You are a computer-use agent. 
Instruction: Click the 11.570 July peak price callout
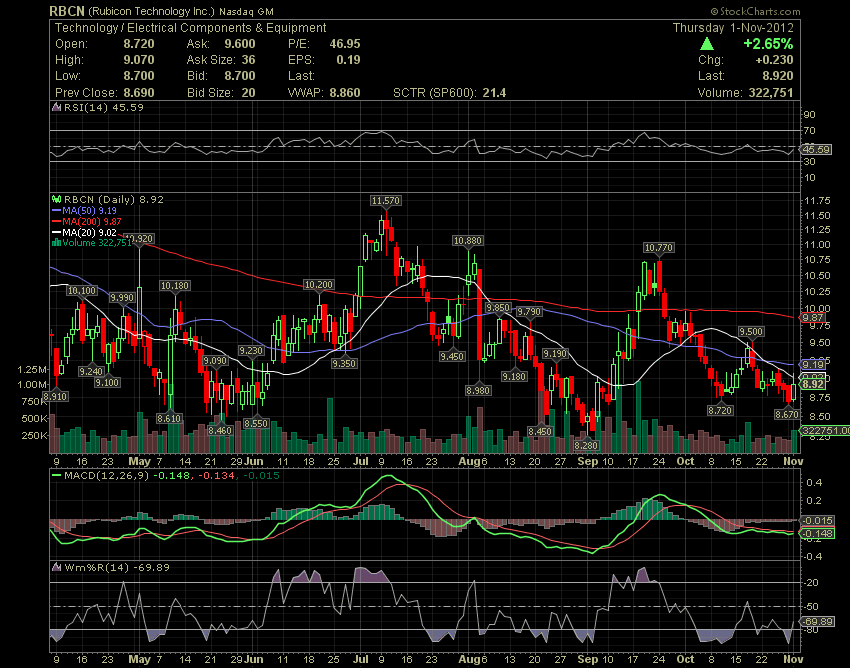coord(385,201)
